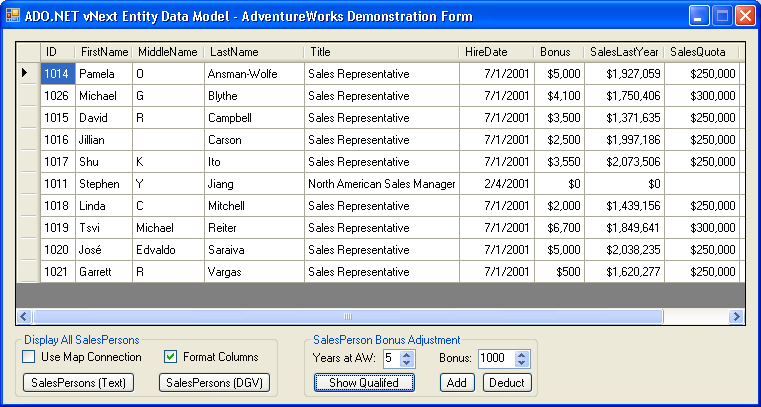Screen dimensions: 761x407
Task: Sort by the Bonus column header
Action: tap(559, 52)
